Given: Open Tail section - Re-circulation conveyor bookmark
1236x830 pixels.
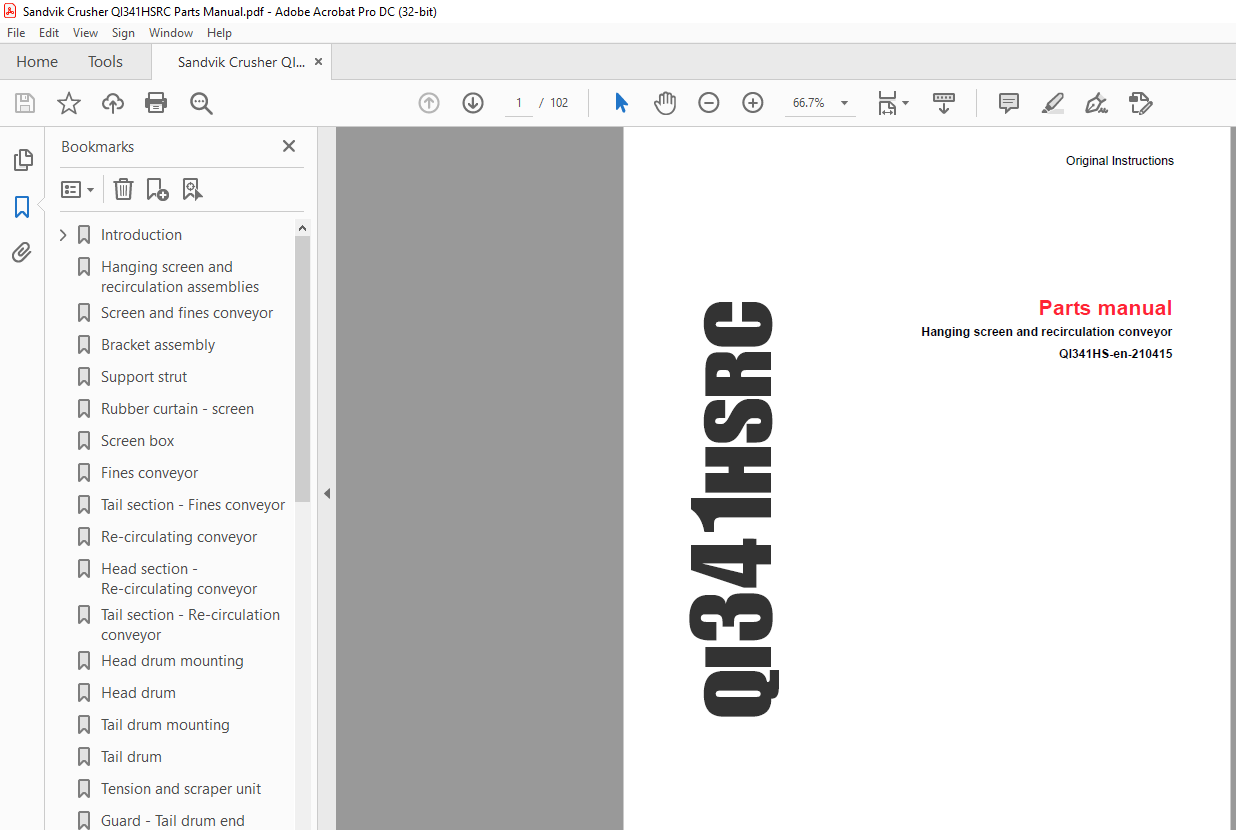Looking at the screenshot, I should coord(190,625).
